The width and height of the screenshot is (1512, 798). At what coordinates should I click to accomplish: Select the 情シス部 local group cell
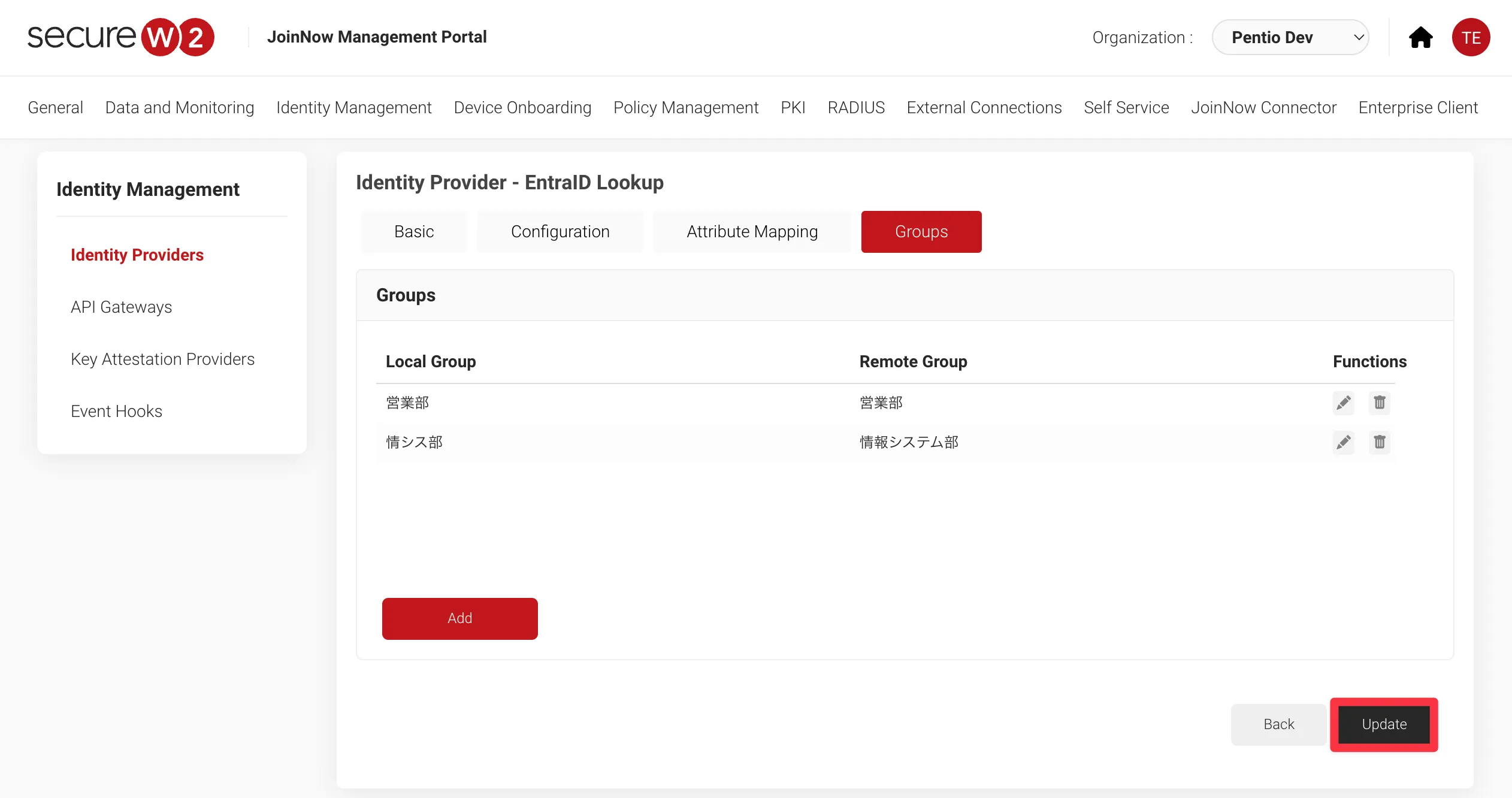coord(414,442)
